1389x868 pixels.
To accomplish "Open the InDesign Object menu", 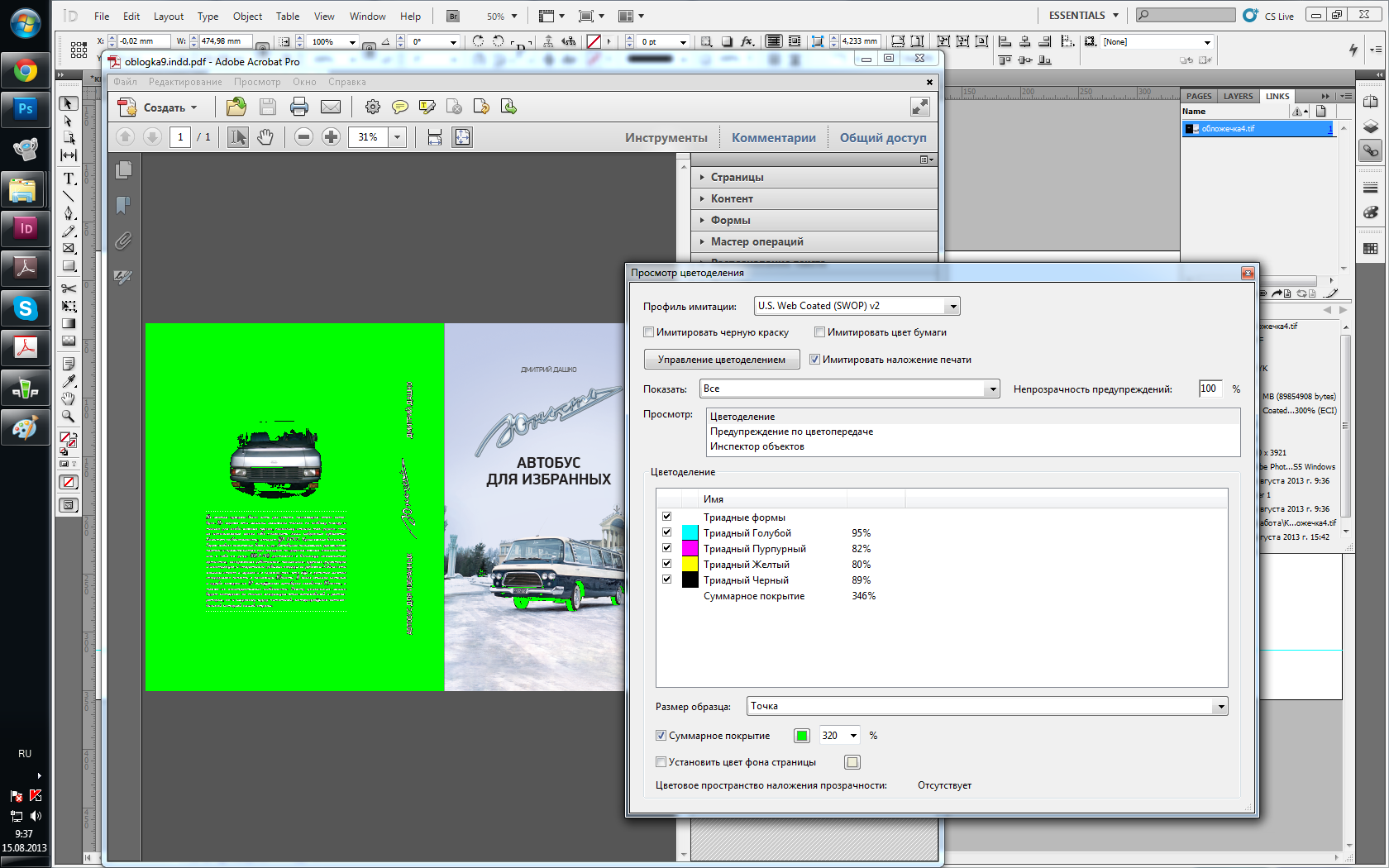I will click(247, 17).
